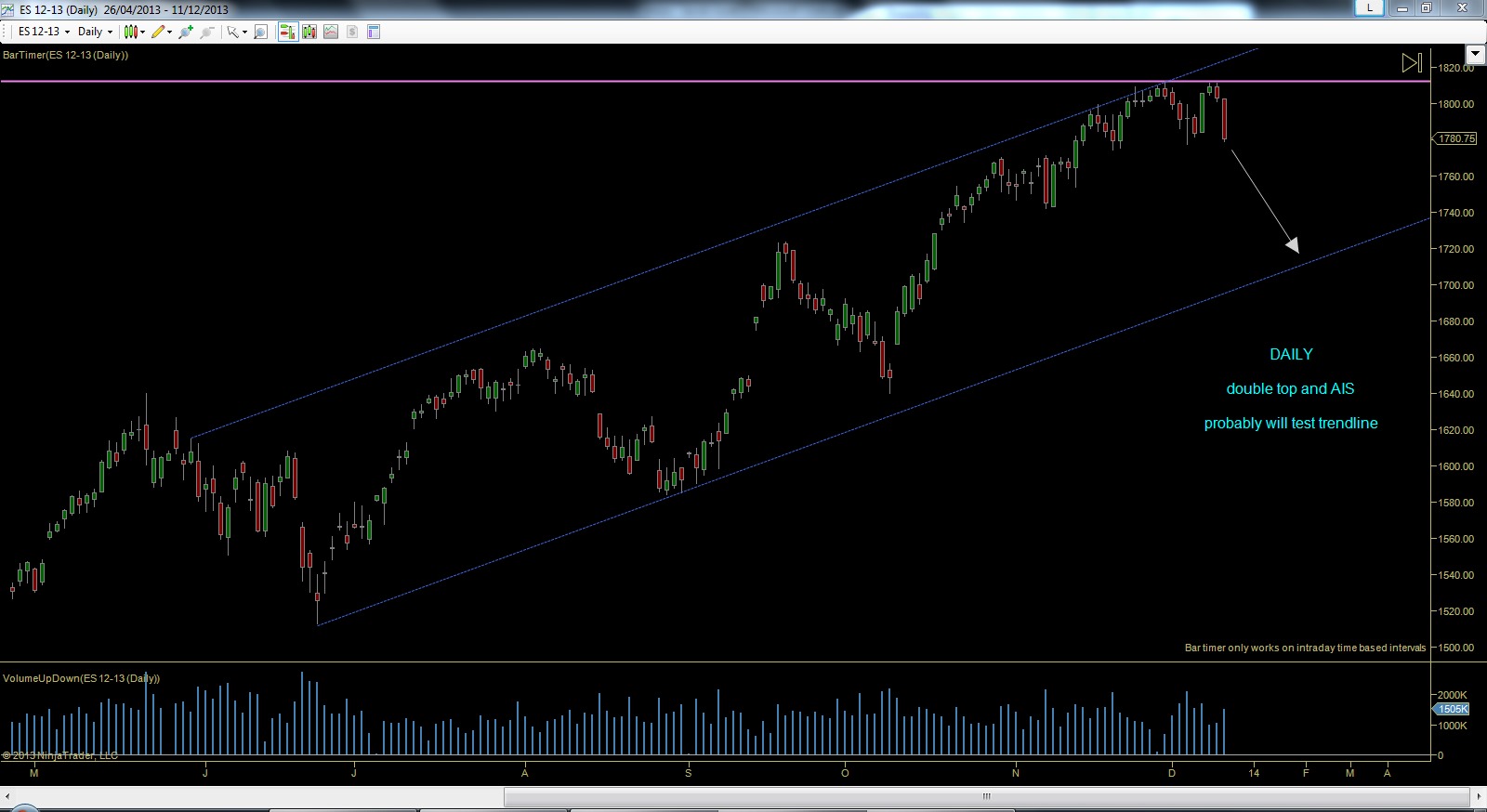Screen dimensions: 1487x812
Task: Click the 2000K volume axis label
Action: (x=1453, y=695)
